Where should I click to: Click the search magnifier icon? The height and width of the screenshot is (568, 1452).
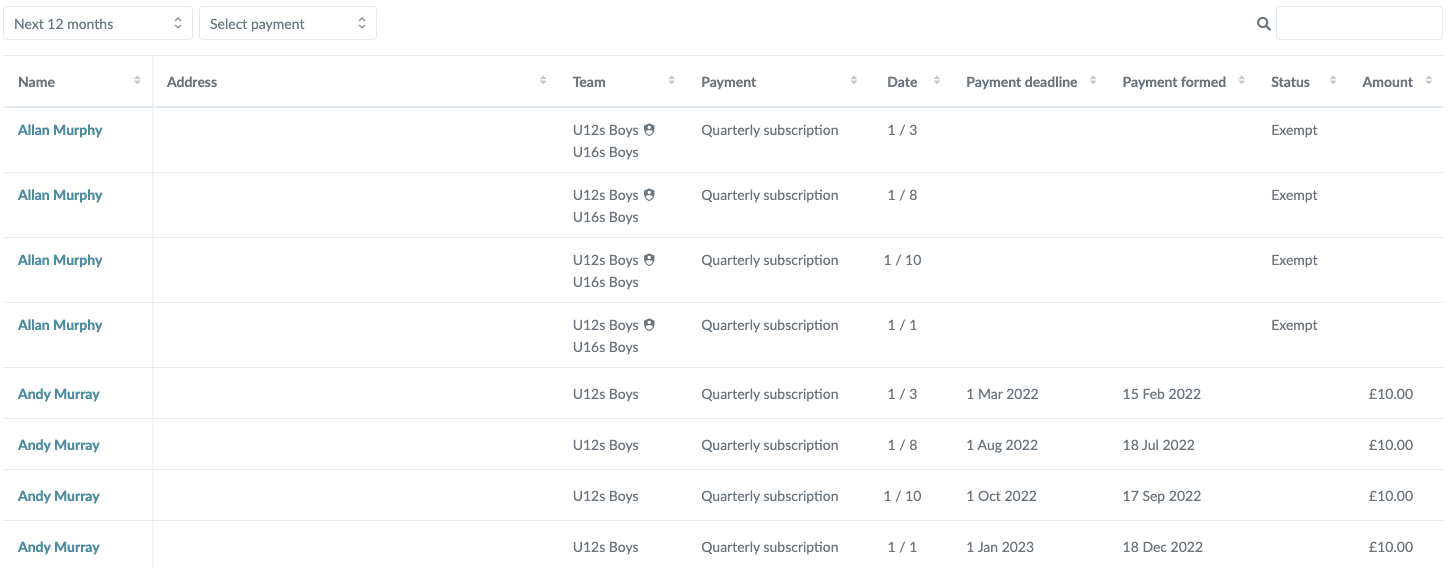click(1263, 24)
